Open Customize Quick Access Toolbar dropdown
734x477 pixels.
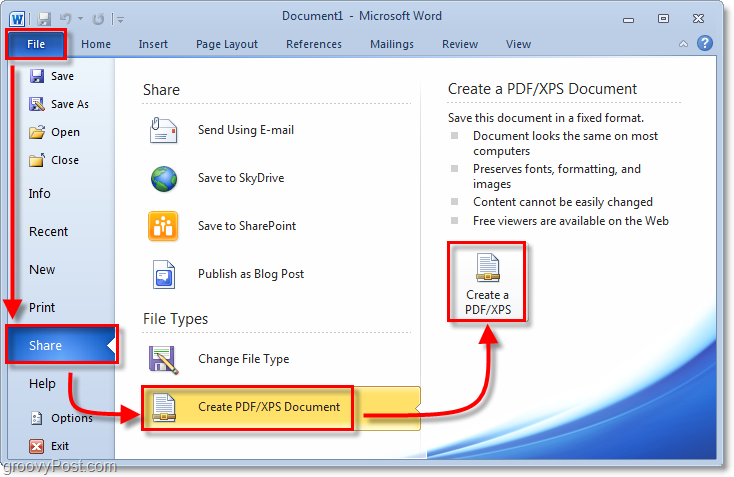[x=120, y=20]
